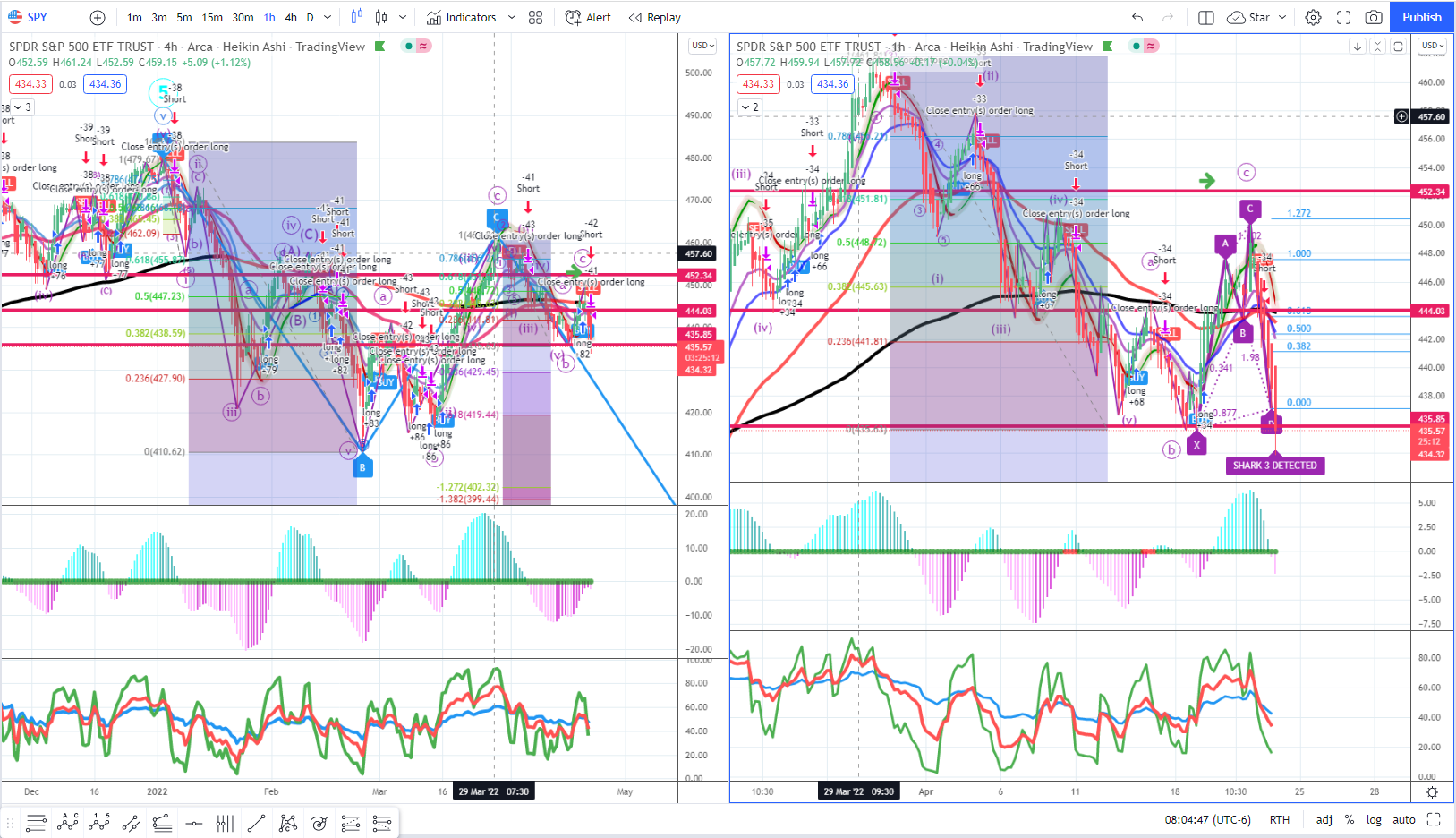Toggle % percentage scale
The image size is (1456, 838).
click(x=1350, y=819)
